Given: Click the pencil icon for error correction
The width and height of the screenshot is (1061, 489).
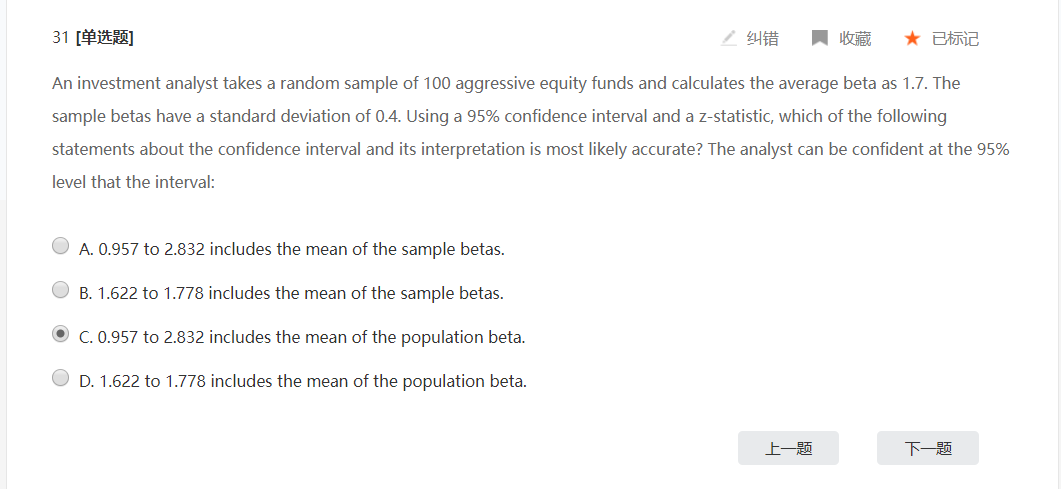Looking at the screenshot, I should click(729, 38).
